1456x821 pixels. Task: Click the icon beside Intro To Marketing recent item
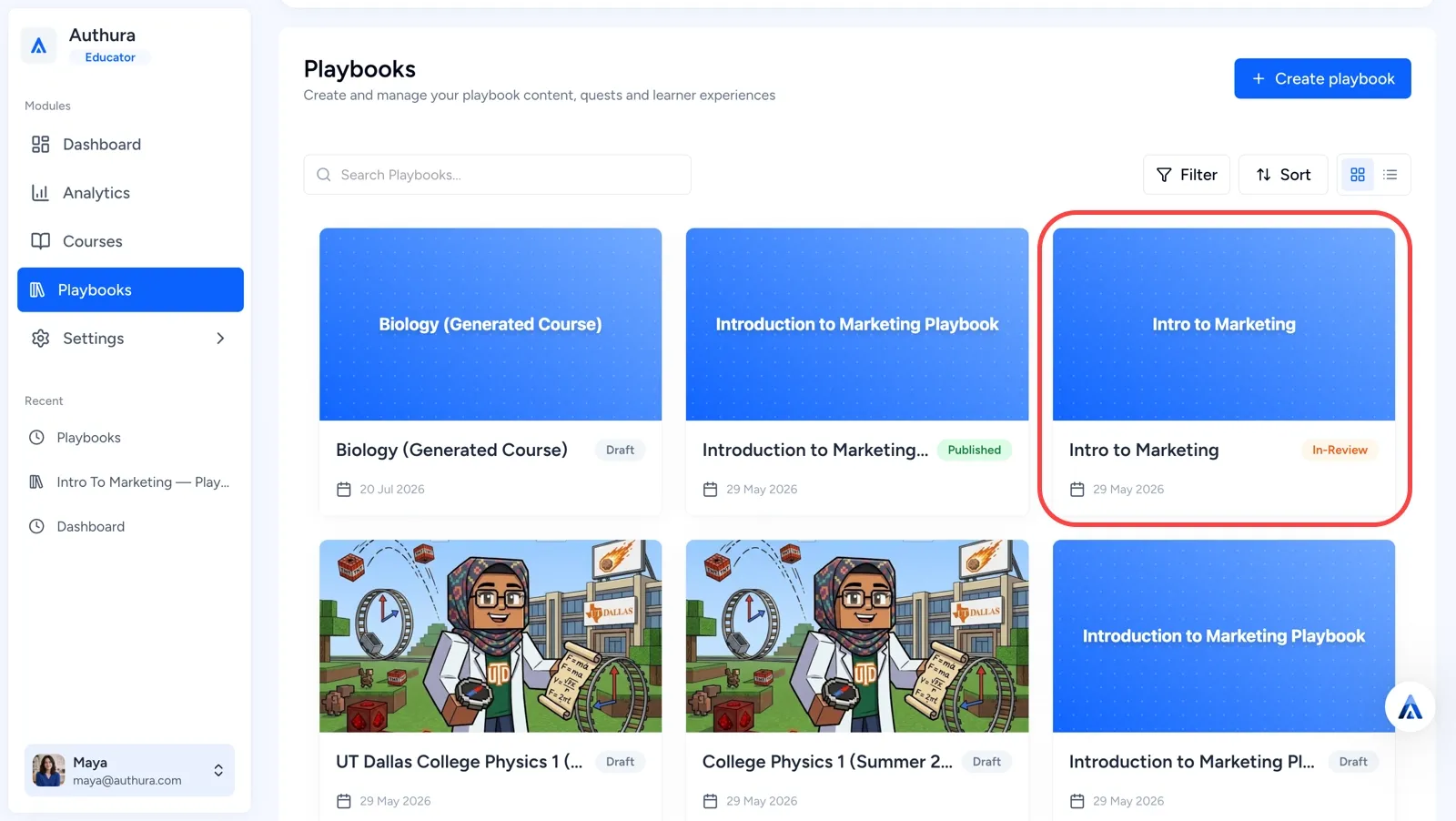point(36,481)
